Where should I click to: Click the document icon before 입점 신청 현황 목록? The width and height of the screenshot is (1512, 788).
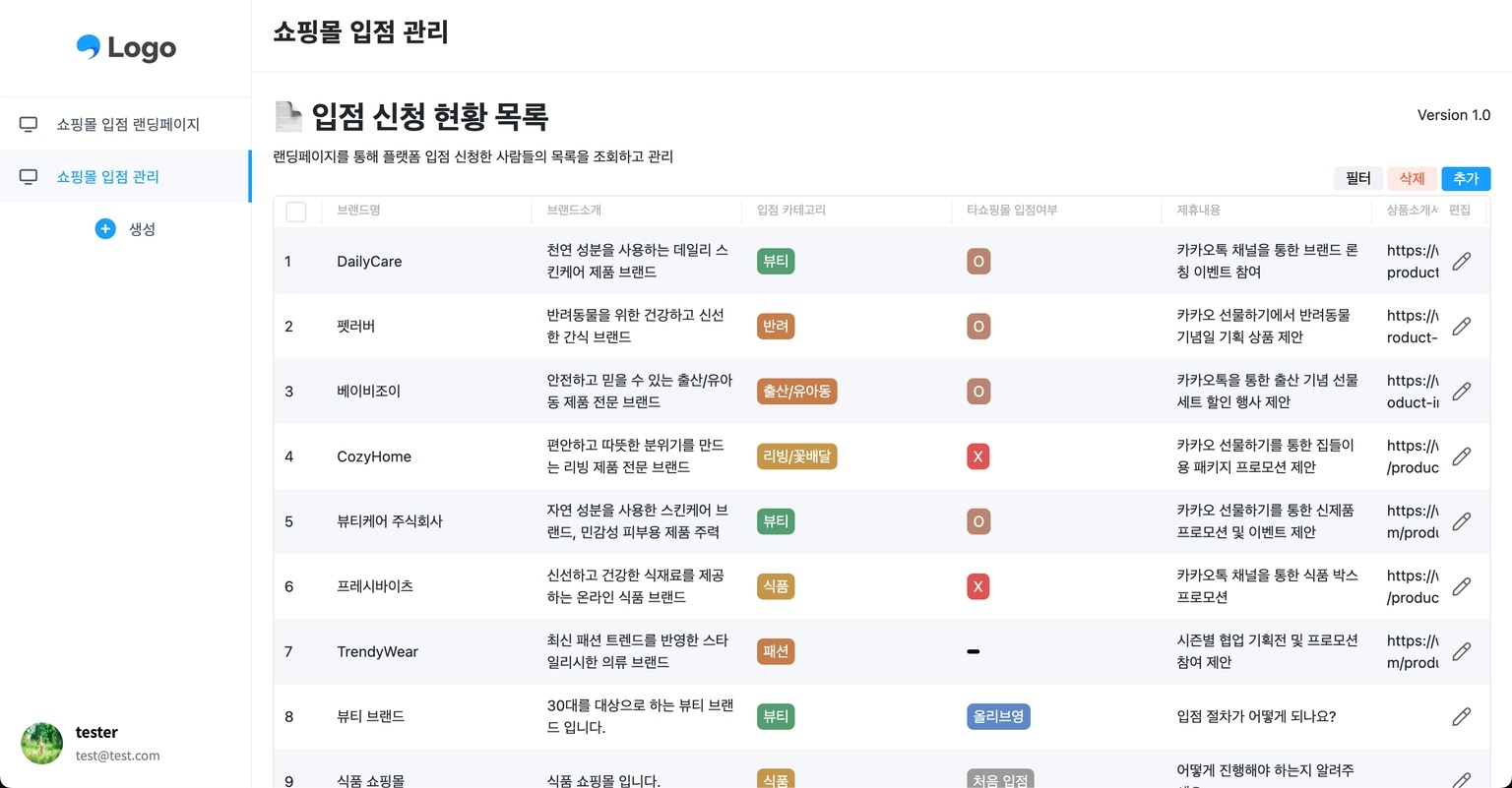[x=286, y=117]
